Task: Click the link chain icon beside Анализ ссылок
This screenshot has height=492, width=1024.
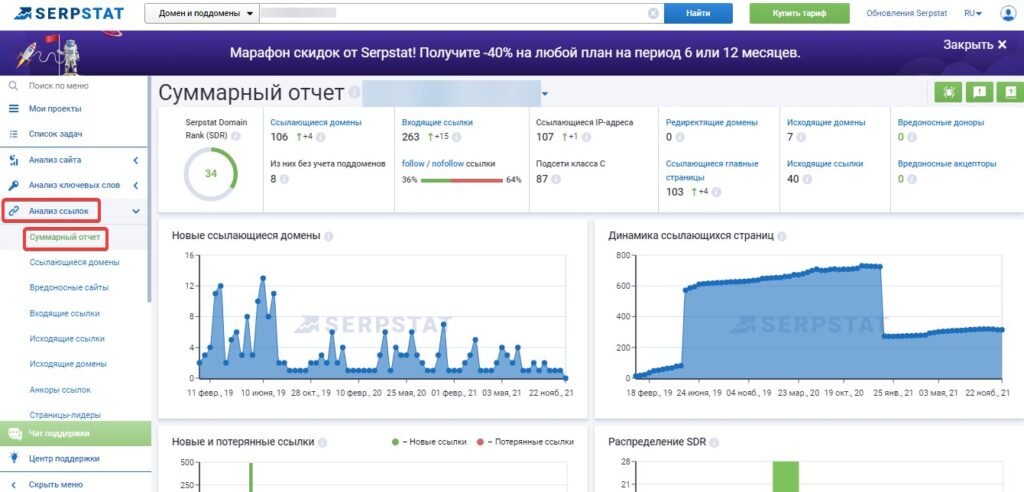Action: (x=14, y=211)
